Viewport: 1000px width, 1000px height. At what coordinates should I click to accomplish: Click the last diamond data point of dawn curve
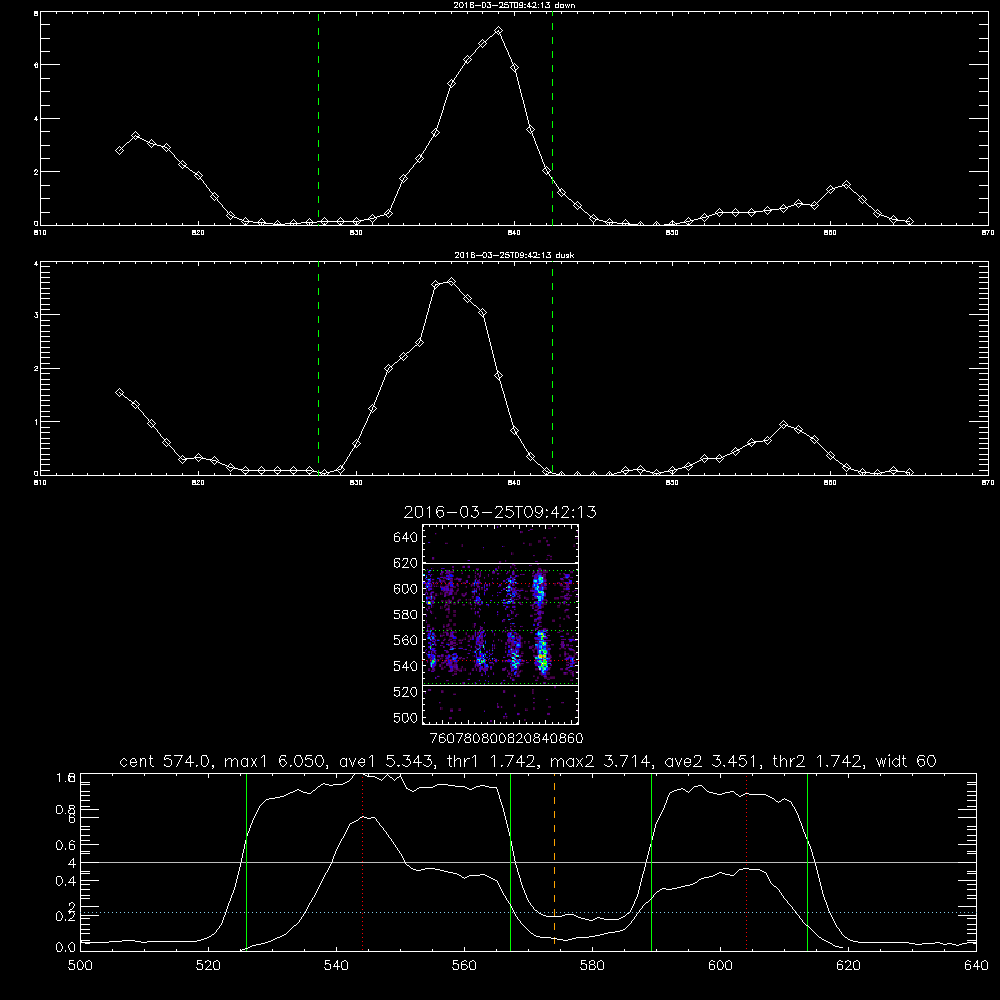point(909,221)
